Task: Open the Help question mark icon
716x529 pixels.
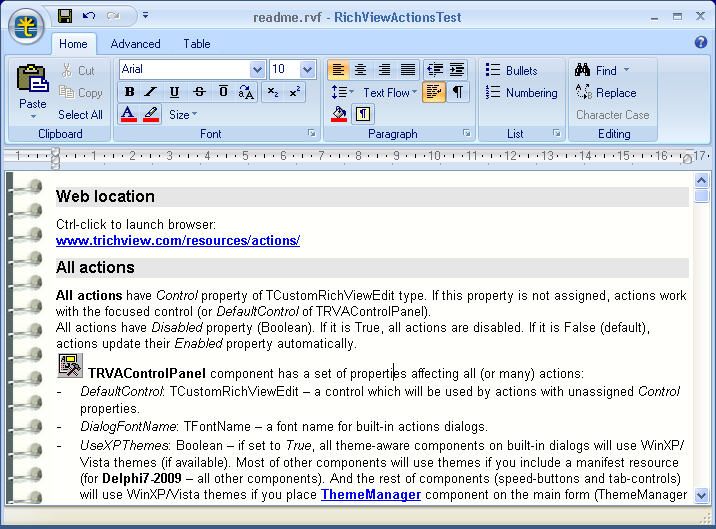Action: tap(700, 42)
